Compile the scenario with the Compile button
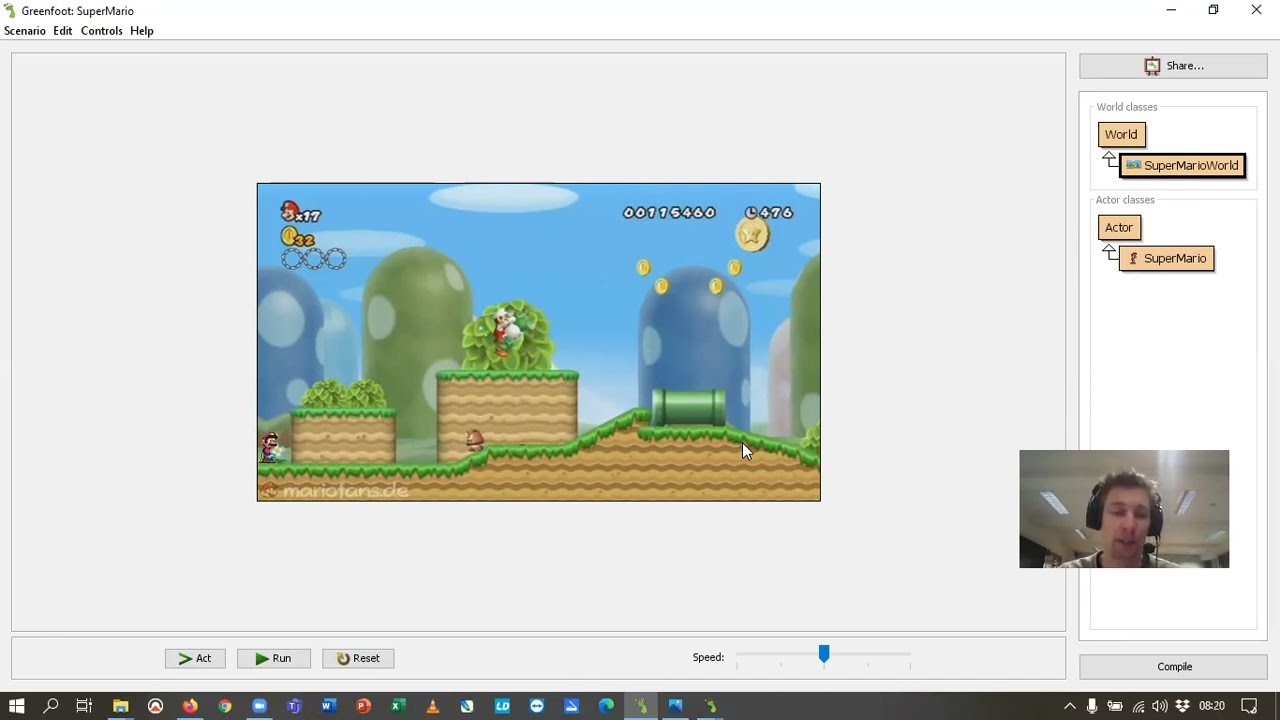The image size is (1280, 720). pyautogui.click(x=1173, y=667)
